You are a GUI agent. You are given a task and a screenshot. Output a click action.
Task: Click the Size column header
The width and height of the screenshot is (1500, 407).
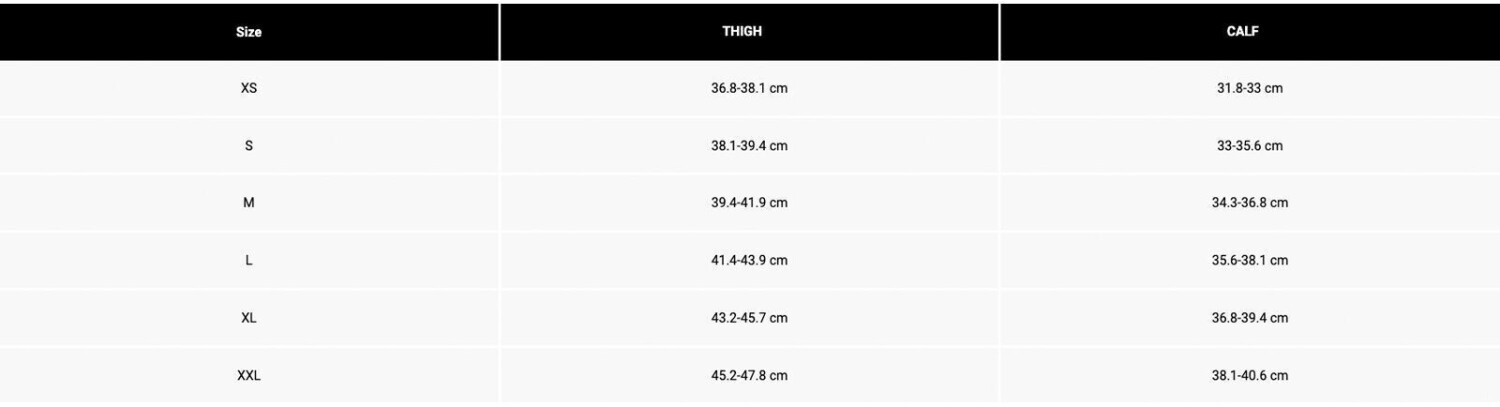tap(249, 32)
